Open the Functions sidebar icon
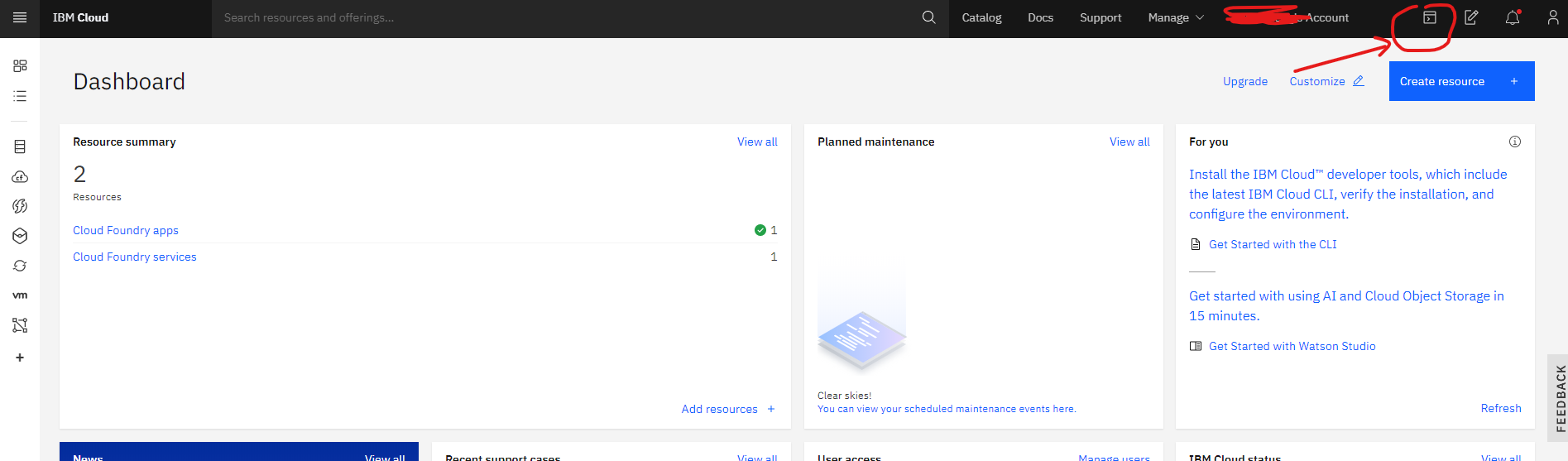Image resolution: width=1568 pixels, height=461 pixels. pos(20,206)
